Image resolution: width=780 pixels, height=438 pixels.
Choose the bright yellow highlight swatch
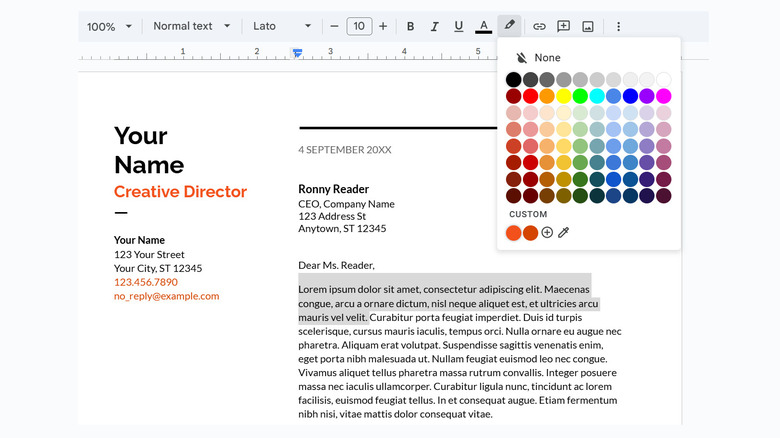coord(563,96)
